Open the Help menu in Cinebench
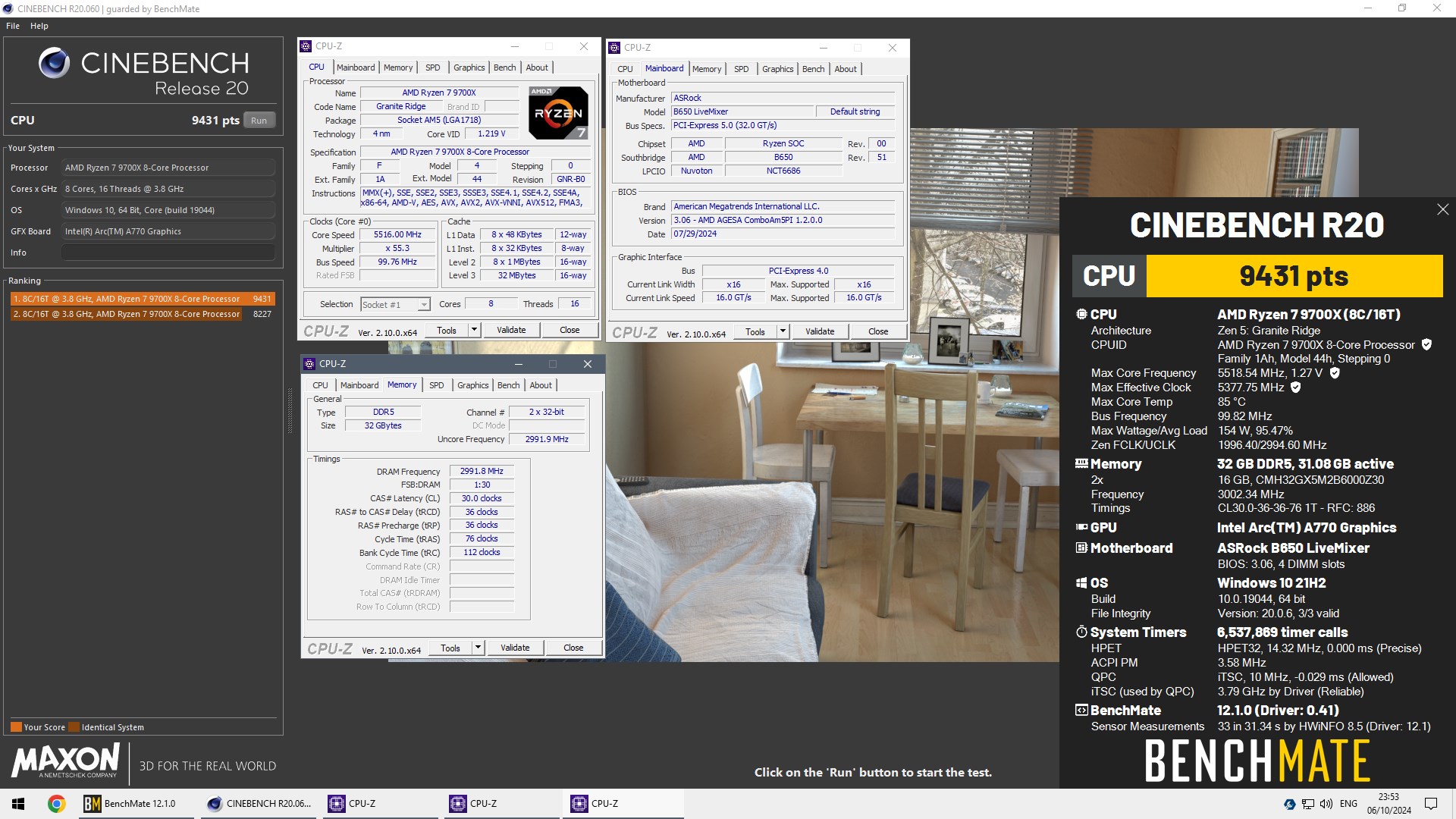 click(x=39, y=26)
